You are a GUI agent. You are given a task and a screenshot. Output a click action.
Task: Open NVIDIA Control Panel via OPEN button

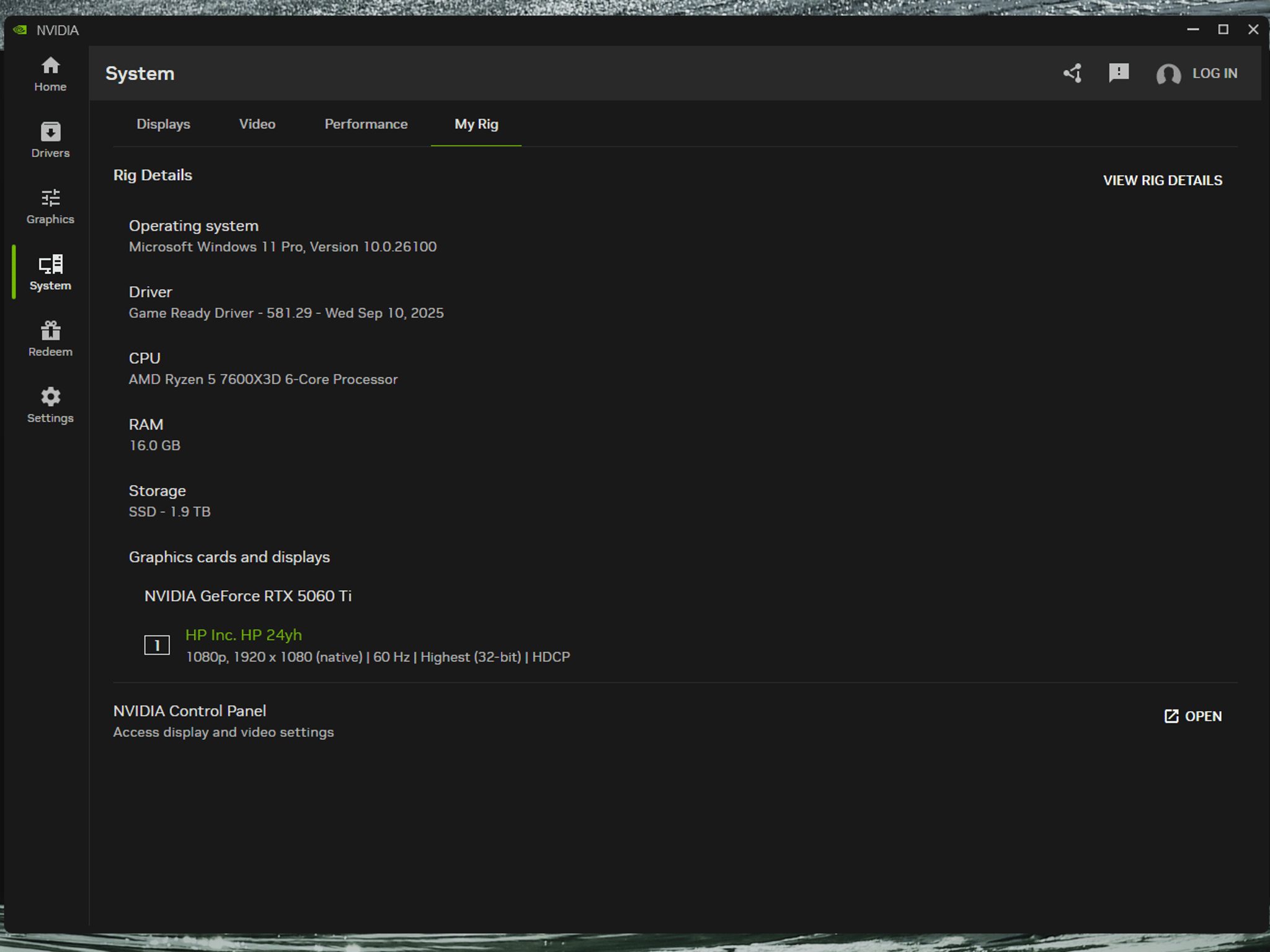coord(1193,716)
